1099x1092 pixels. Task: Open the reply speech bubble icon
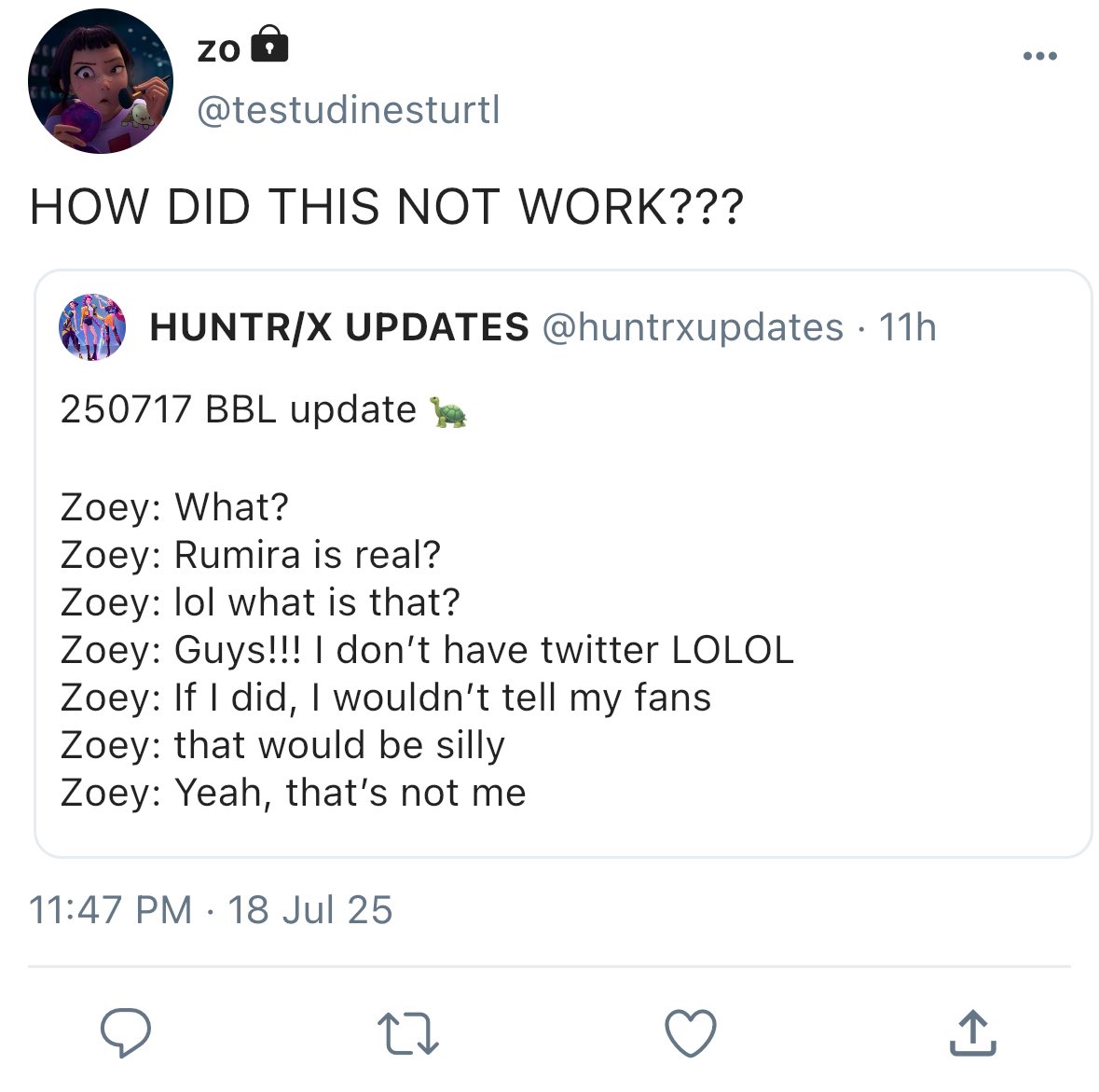point(126,1032)
